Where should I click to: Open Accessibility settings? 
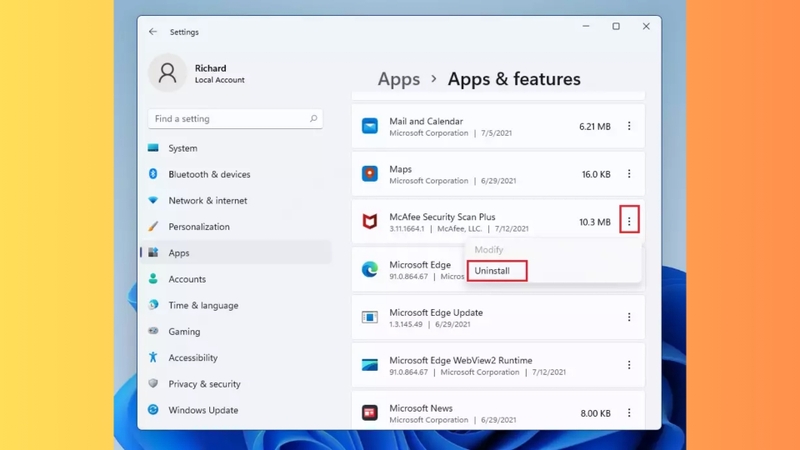click(236, 358)
